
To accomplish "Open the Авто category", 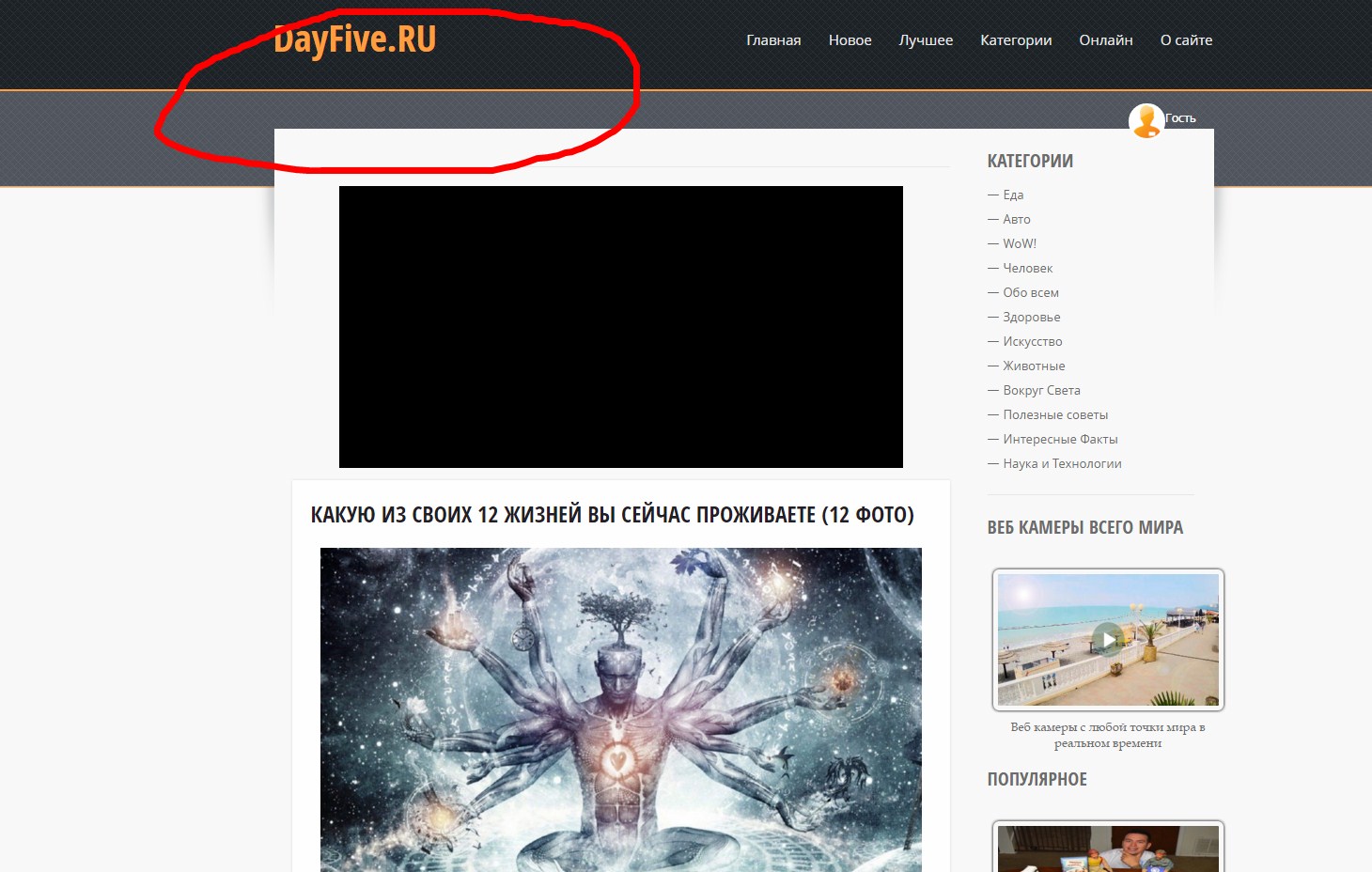I will (x=1017, y=219).
